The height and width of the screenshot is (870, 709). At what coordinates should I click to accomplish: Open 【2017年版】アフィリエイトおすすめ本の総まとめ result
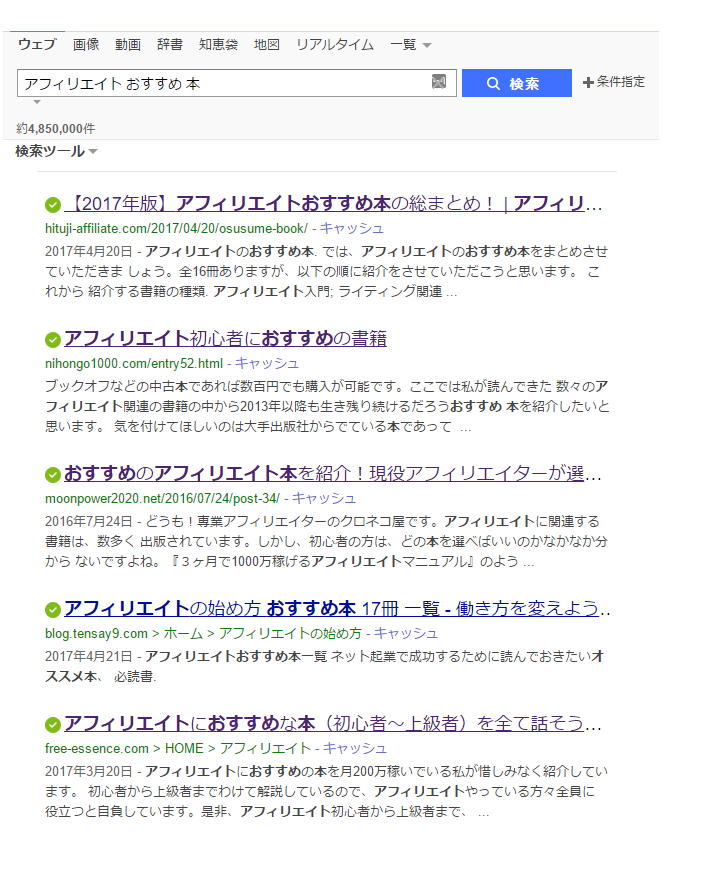tap(333, 204)
